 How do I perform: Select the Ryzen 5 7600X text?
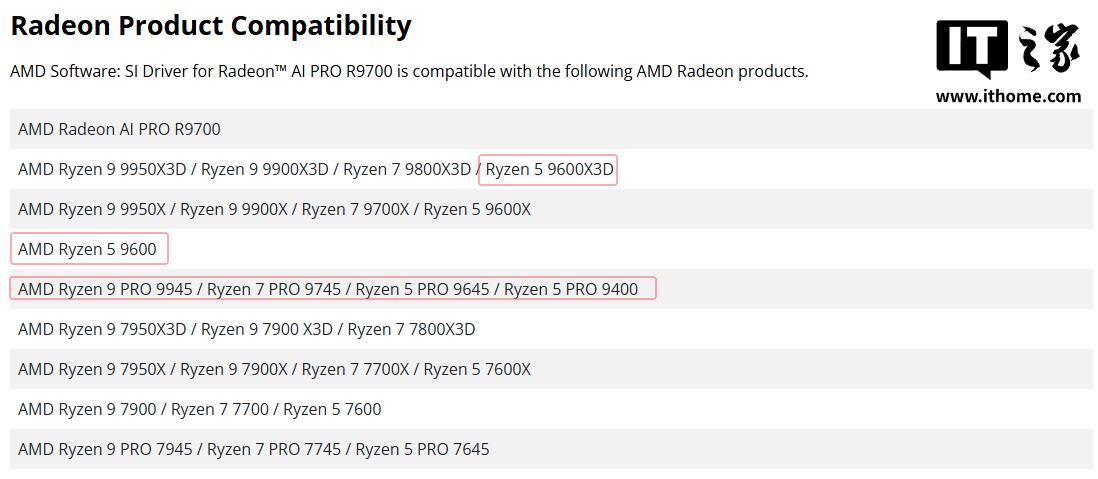[477, 368]
